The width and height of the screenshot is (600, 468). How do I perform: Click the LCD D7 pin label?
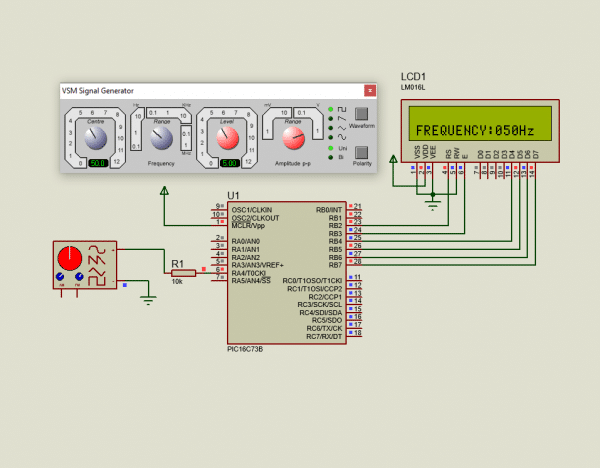(535, 154)
